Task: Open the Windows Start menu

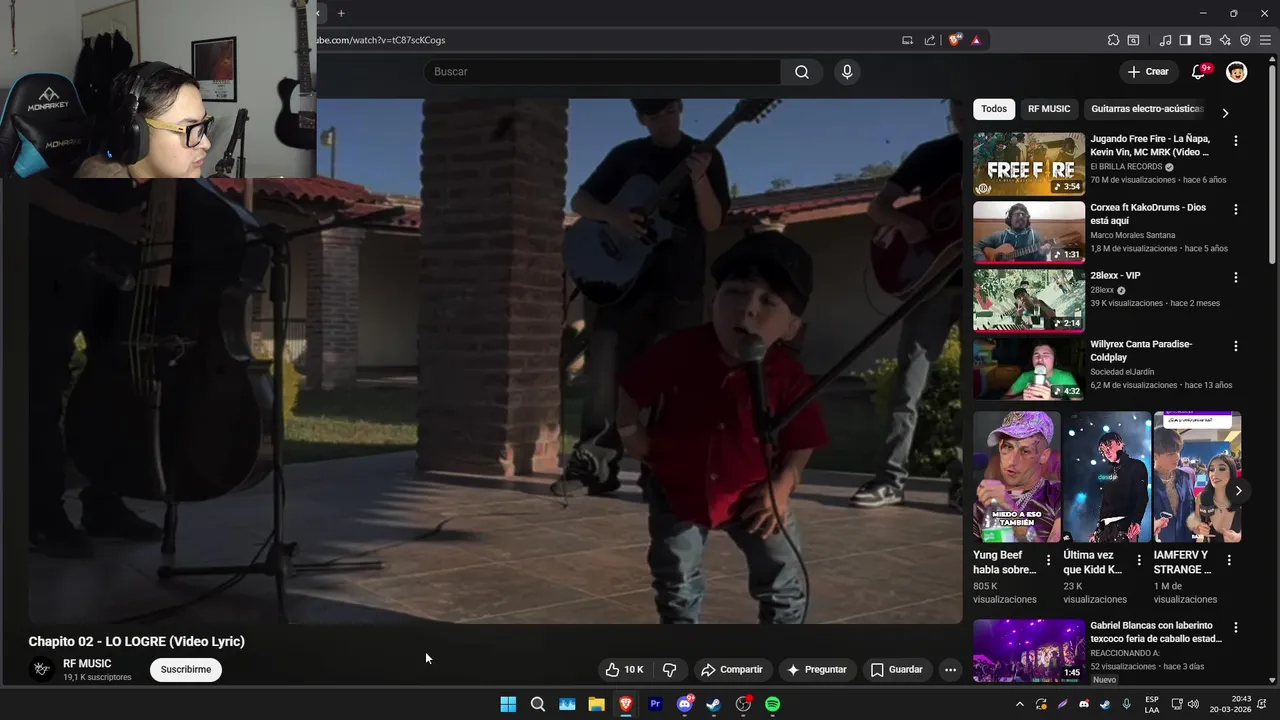Action: click(508, 704)
